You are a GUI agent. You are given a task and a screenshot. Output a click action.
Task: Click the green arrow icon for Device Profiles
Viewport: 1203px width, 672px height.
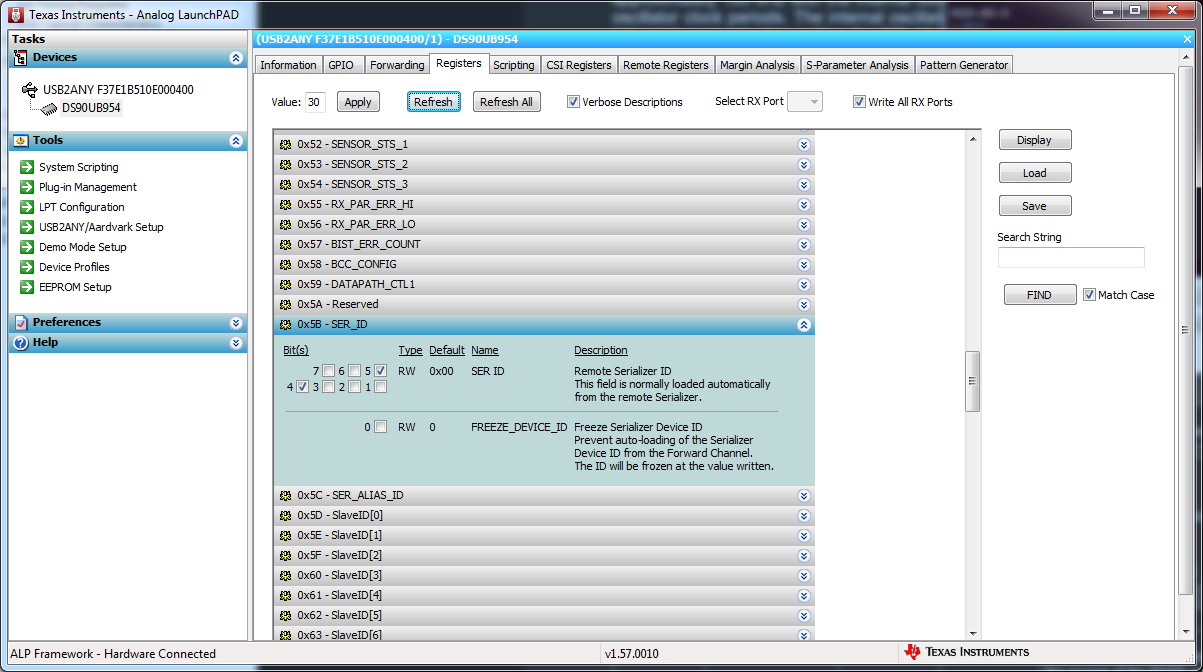click(x=27, y=267)
